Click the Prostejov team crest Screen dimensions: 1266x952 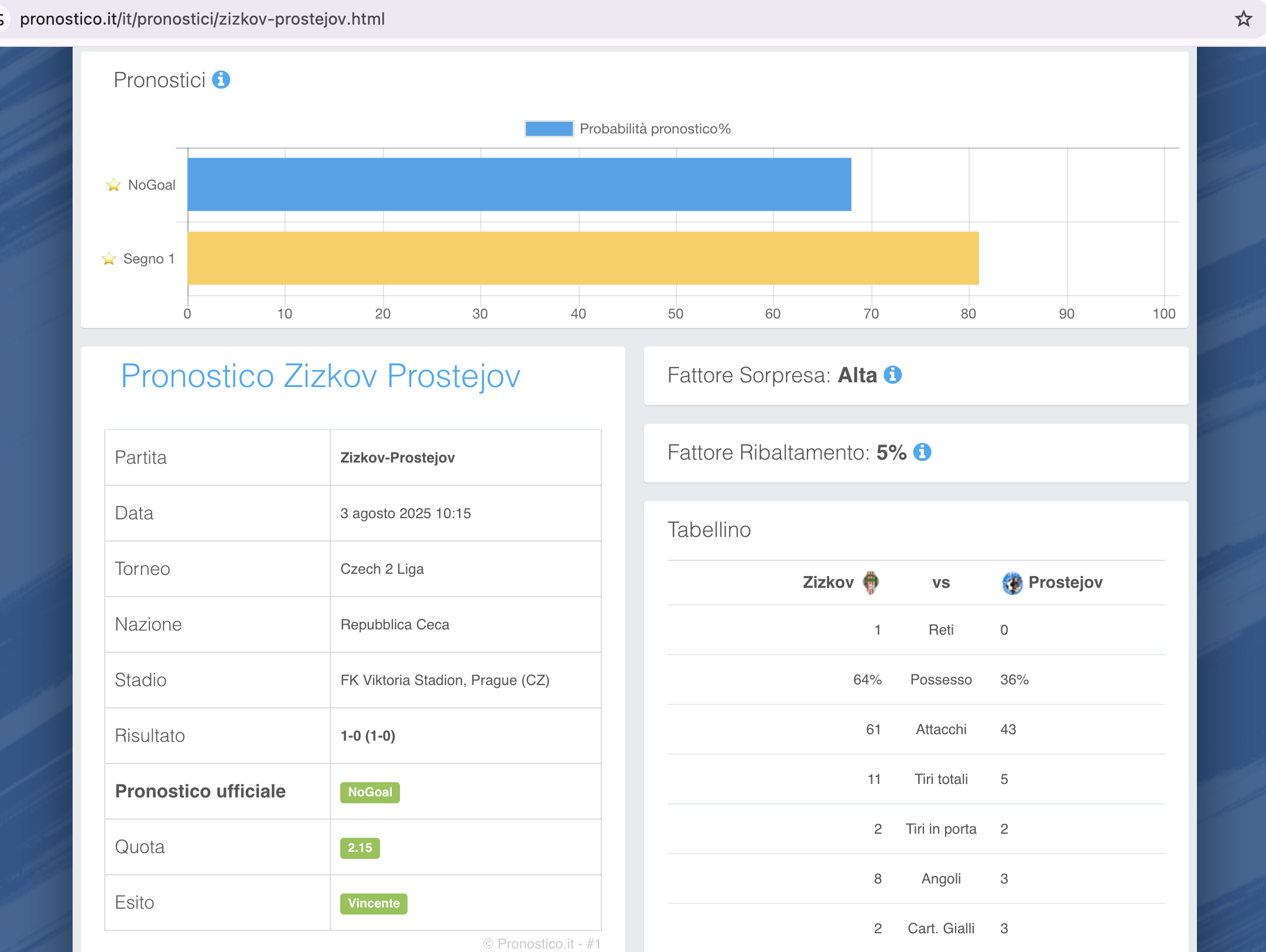point(1012,583)
